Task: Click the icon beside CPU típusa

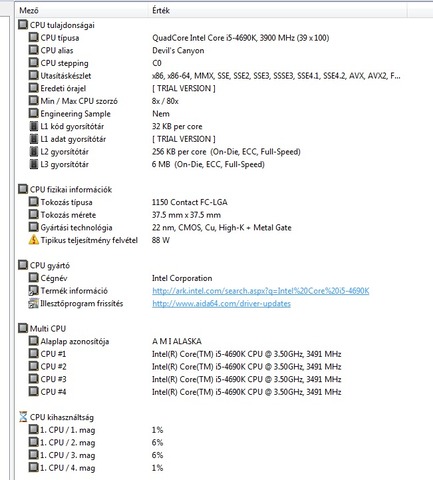Action: tap(33, 37)
